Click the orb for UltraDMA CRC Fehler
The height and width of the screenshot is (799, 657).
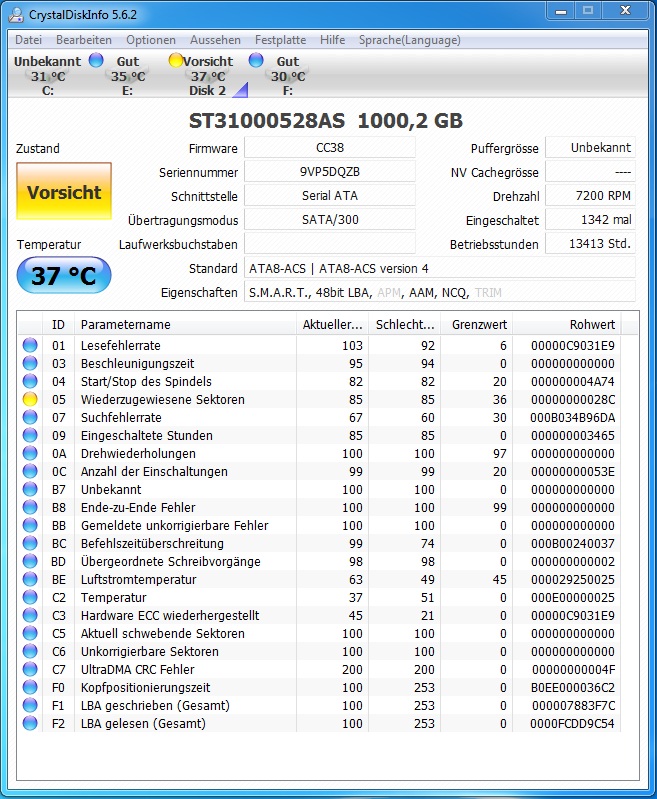tap(30, 669)
